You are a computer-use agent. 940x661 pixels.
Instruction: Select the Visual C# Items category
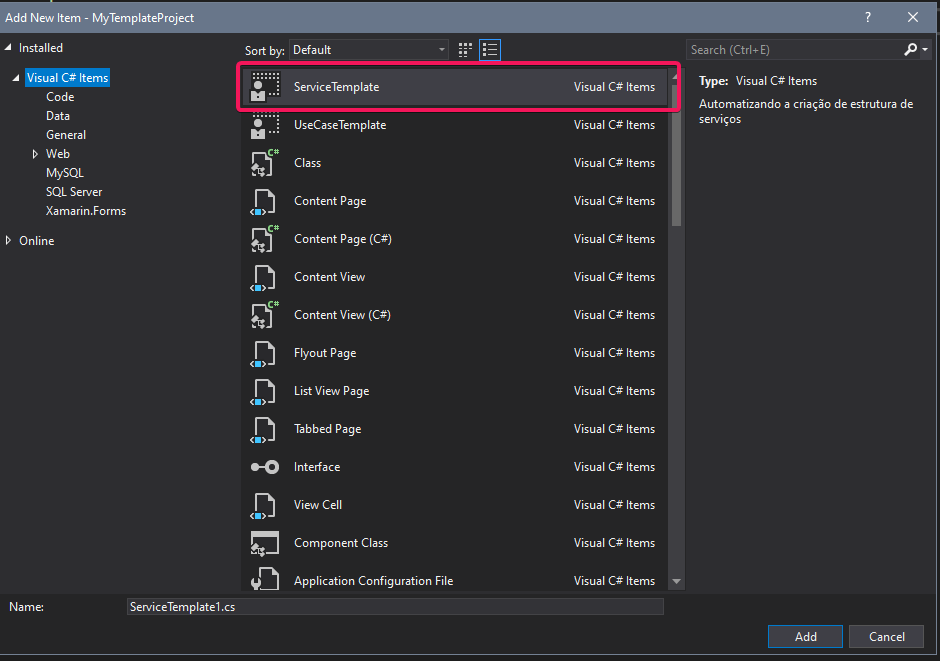tap(67, 78)
